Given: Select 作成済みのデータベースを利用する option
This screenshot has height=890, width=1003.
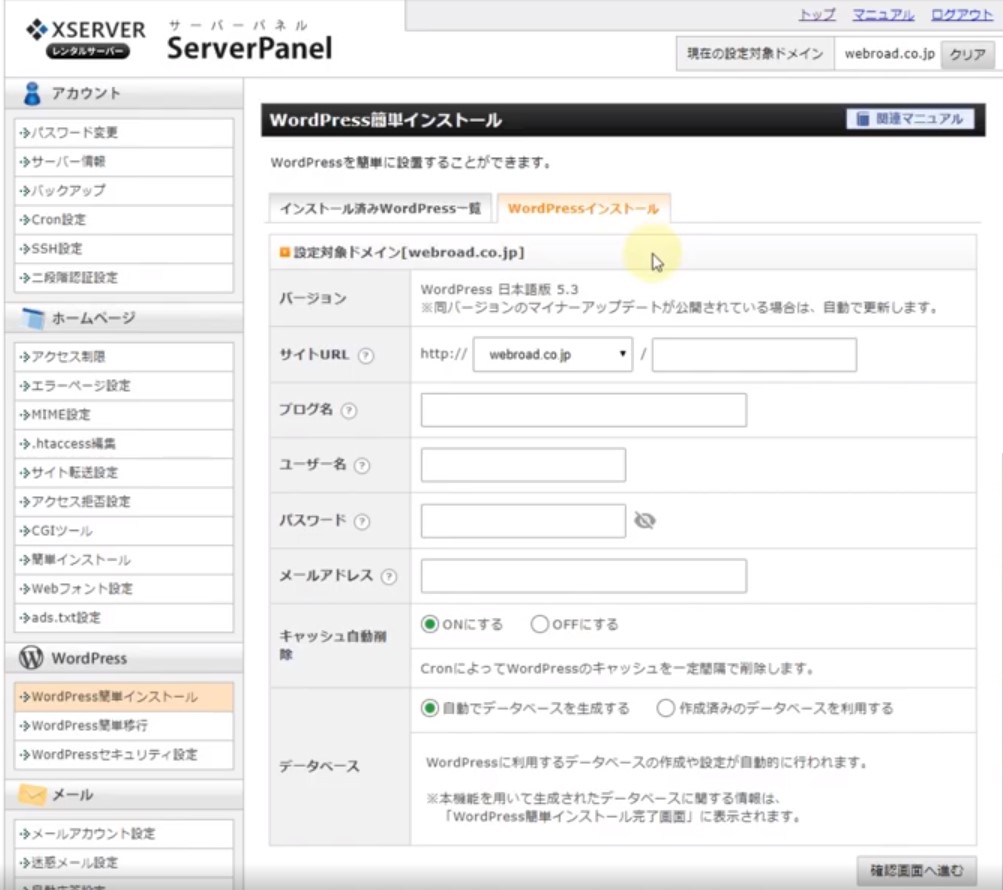Looking at the screenshot, I should pos(665,708).
